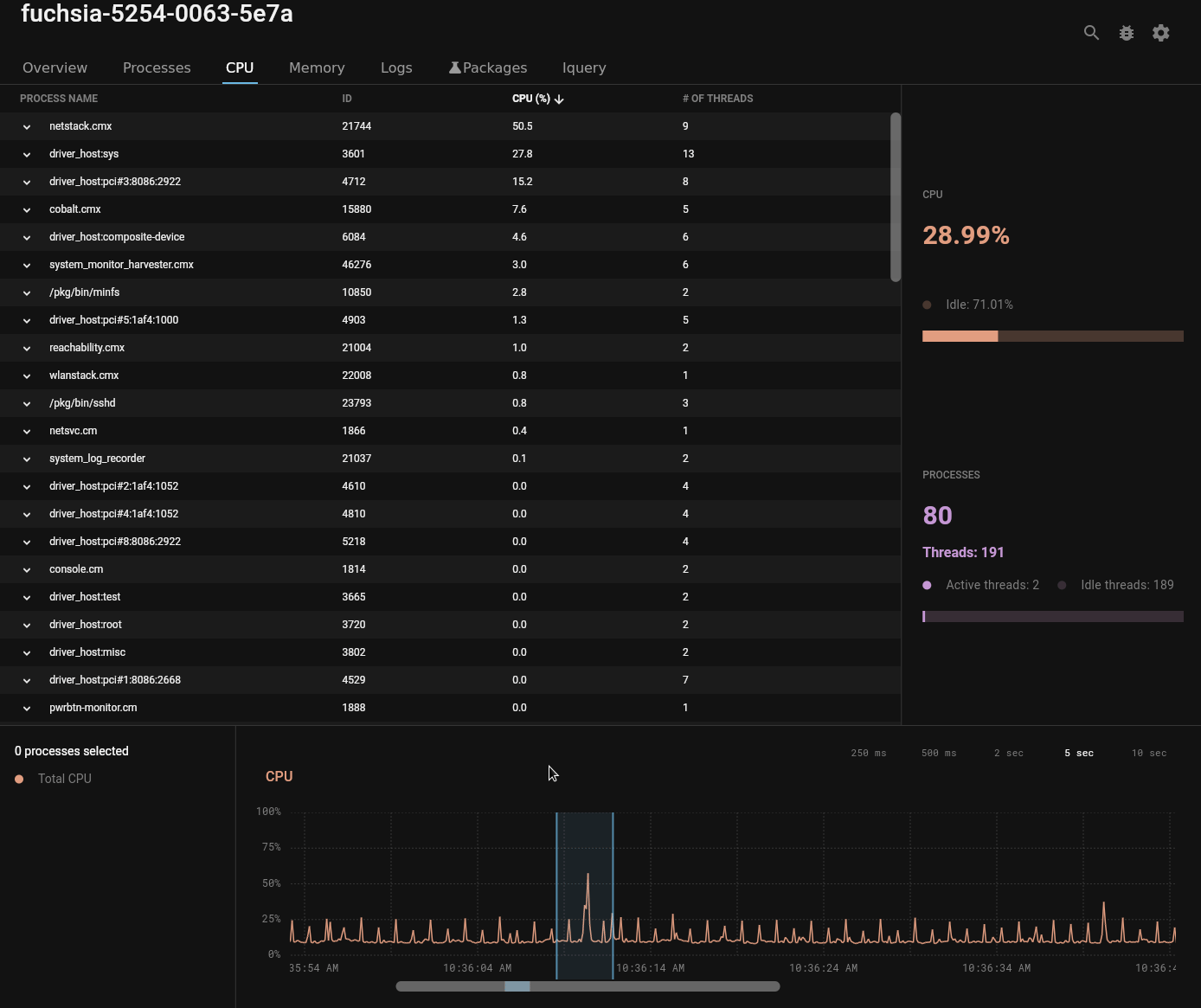Screen dimensions: 1201x1008
Task: Expand driver_host:pci#3:8086:2922 row
Action: [x=27, y=182]
